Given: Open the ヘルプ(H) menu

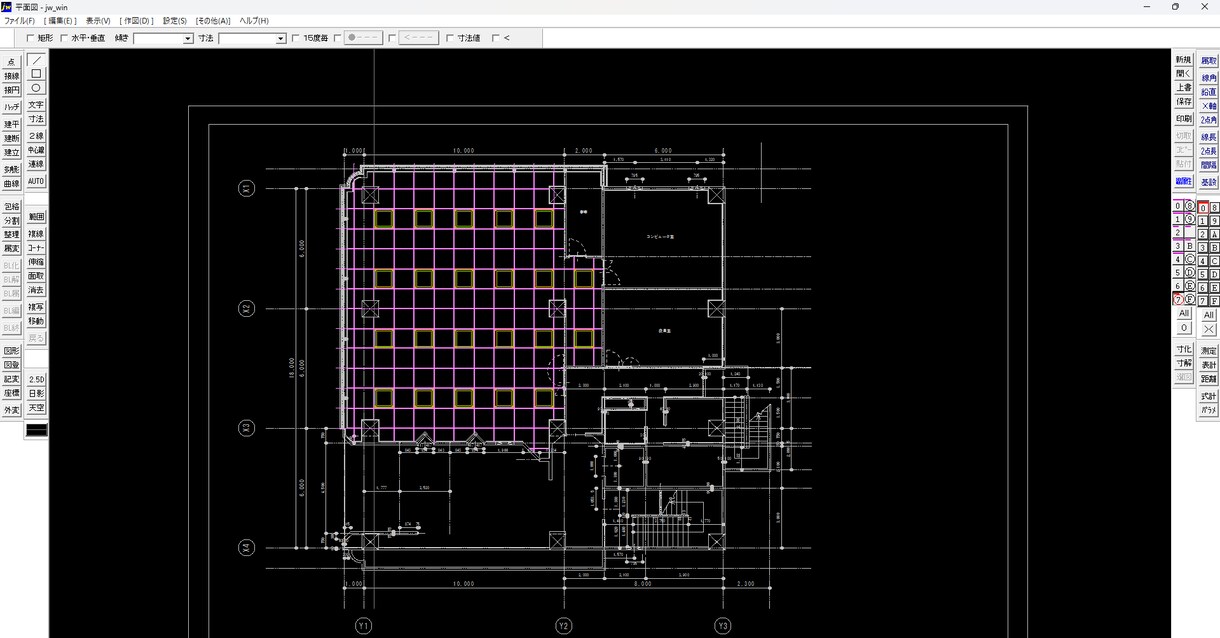Looking at the screenshot, I should point(254,20).
